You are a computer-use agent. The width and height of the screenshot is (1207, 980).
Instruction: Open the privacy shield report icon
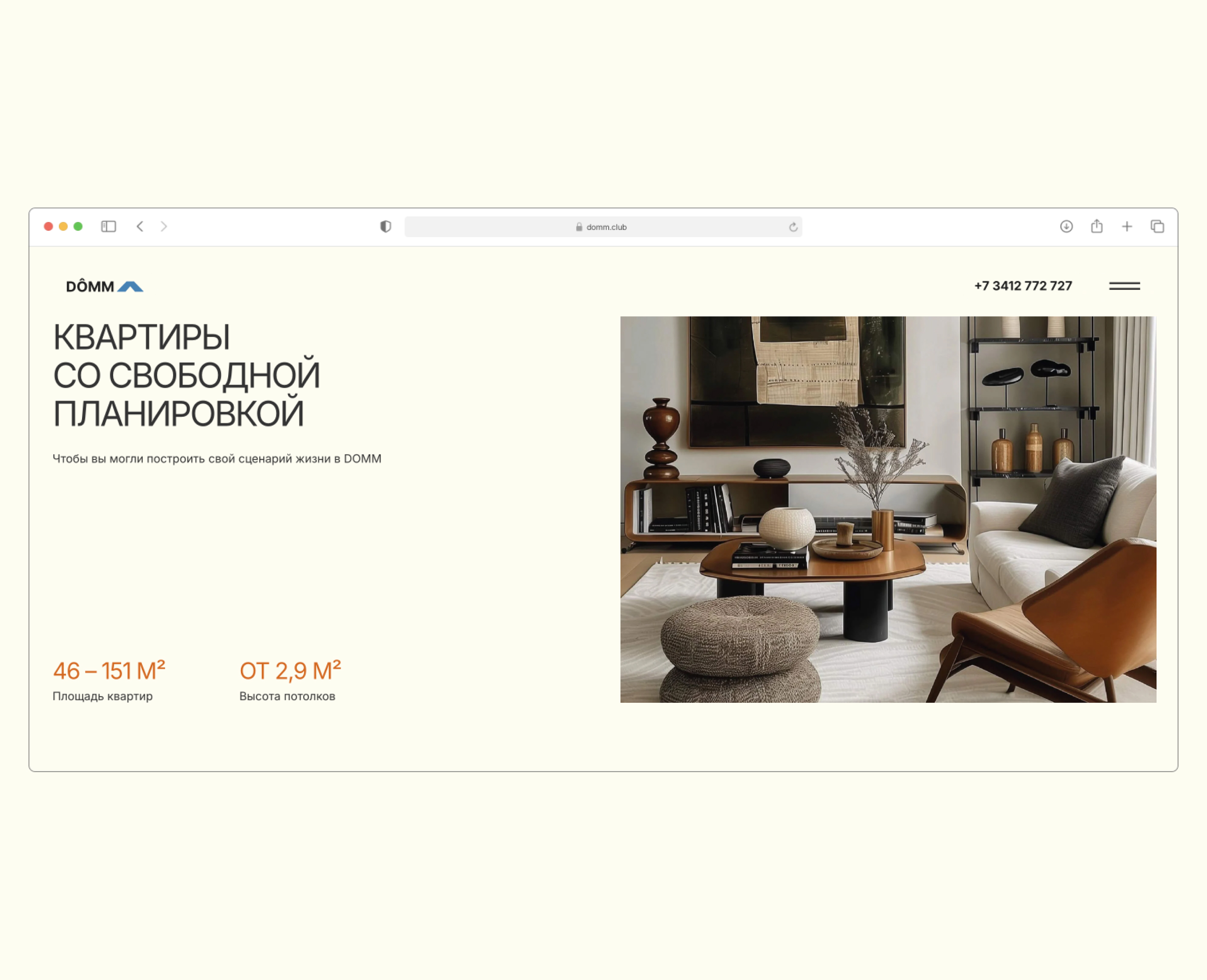click(x=386, y=226)
